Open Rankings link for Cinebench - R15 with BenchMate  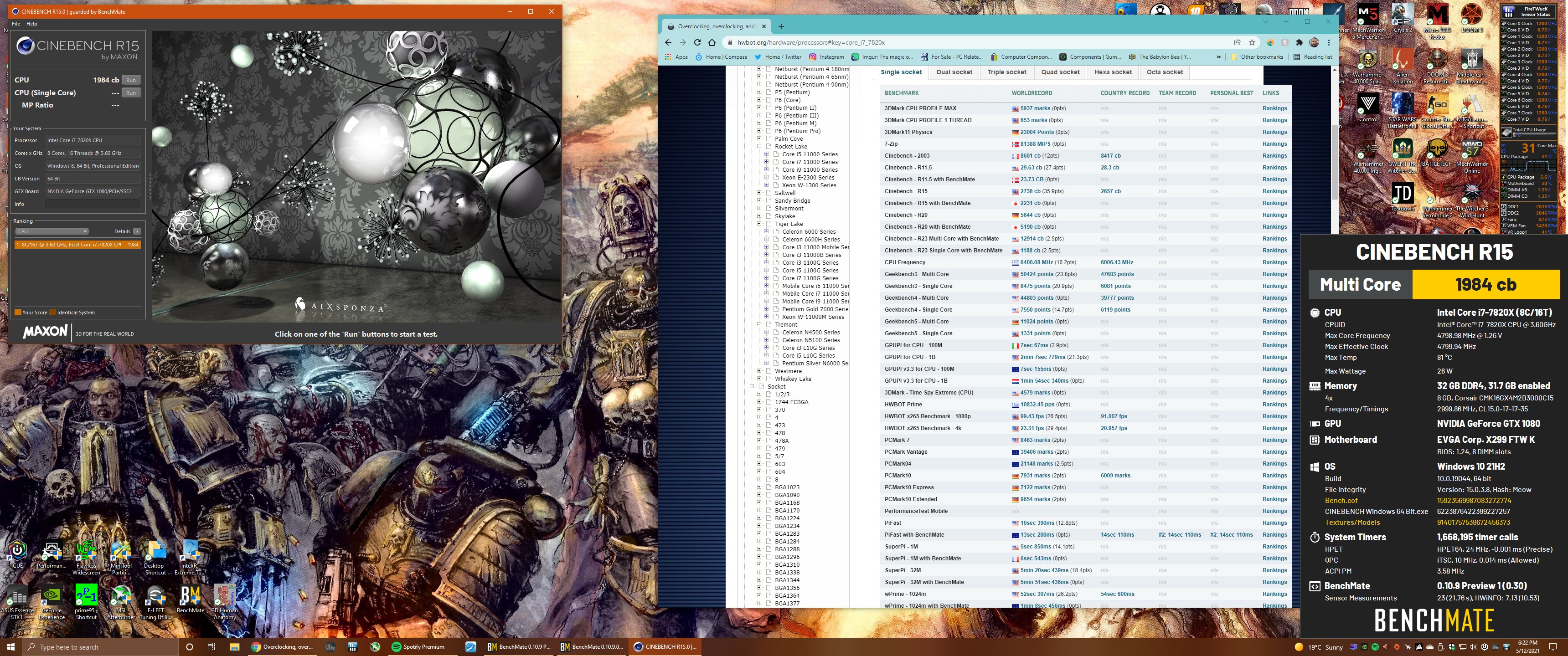pyautogui.click(x=1274, y=203)
